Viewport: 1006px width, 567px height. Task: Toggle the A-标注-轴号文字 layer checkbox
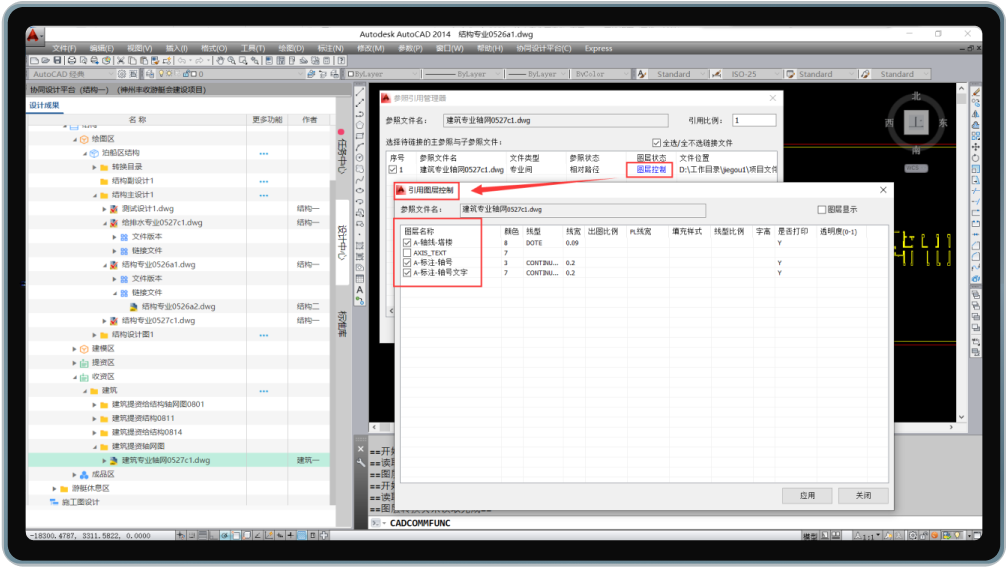point(407,273)
